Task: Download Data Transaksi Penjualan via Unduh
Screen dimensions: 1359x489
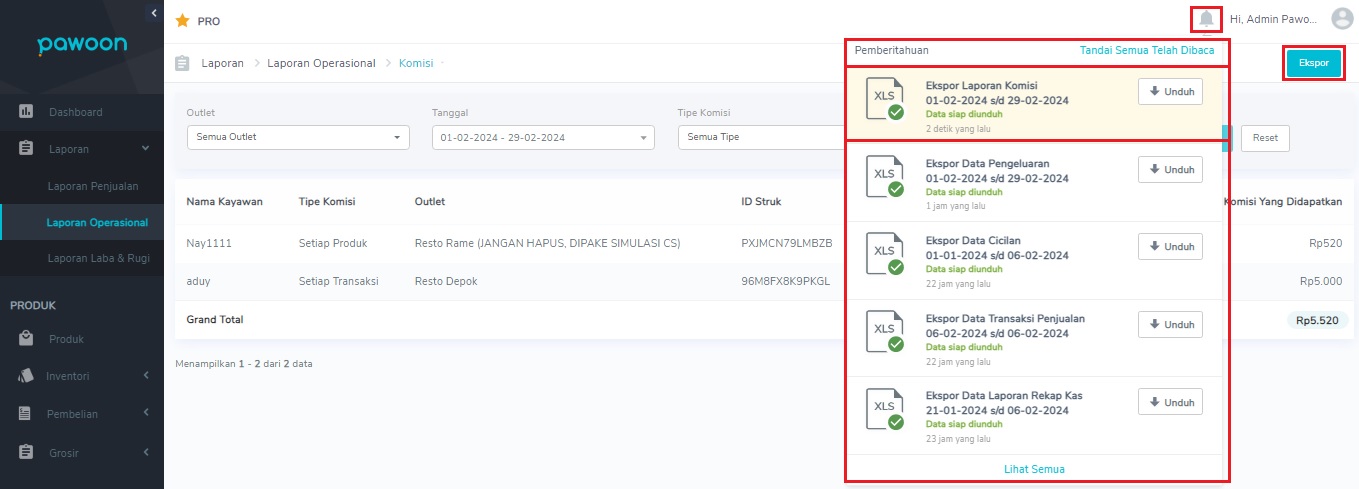Action: pos(1170,324)
